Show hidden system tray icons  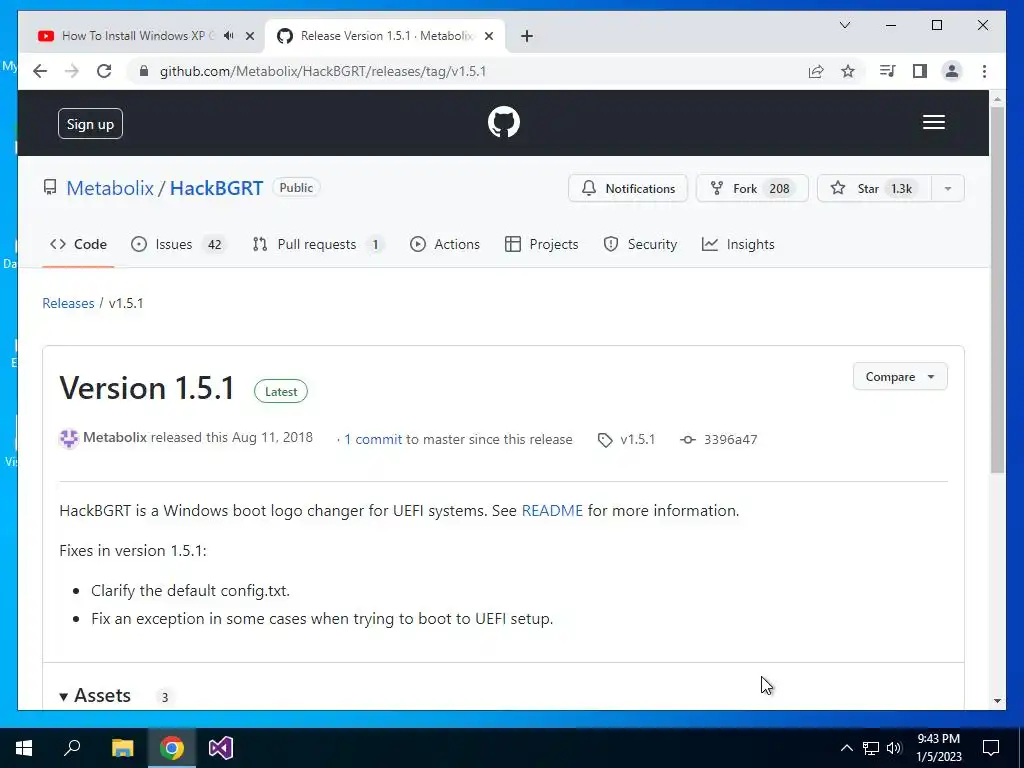tap(846, 748)
